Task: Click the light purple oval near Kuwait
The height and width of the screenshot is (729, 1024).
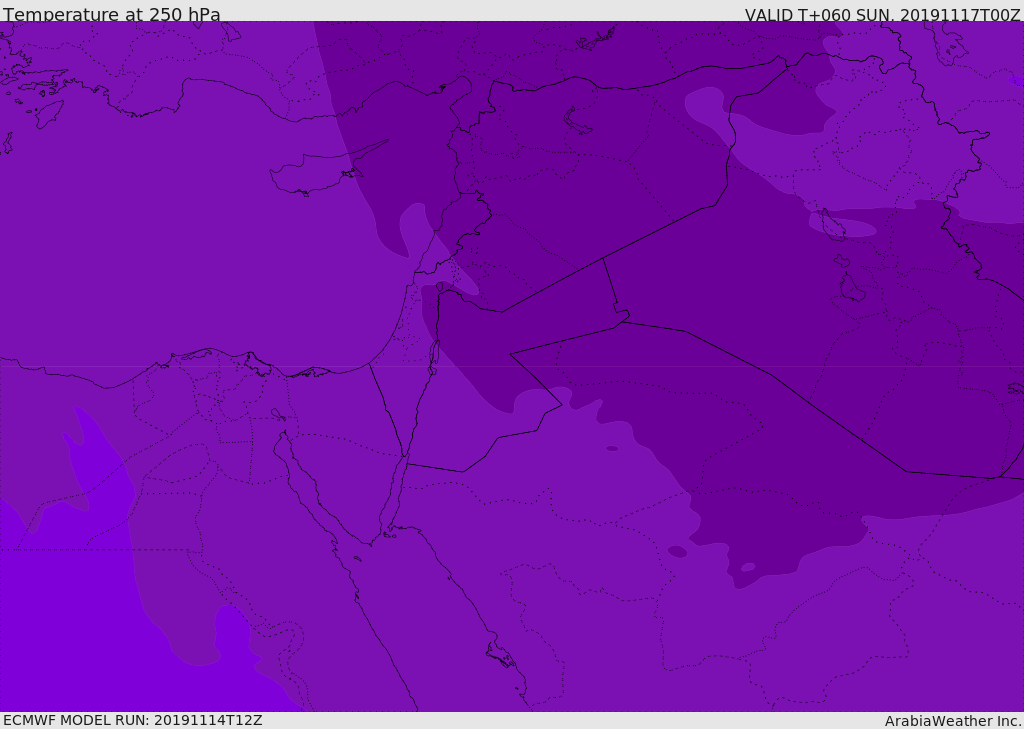Action: [845, 227]
